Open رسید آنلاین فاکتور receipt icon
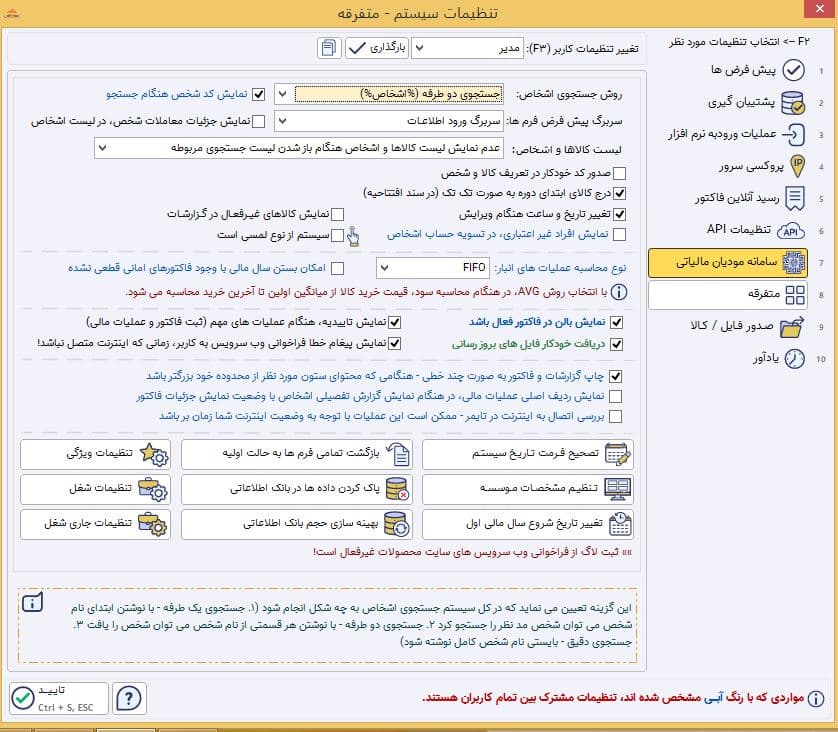This screenshot has width=838, height=732. tap(795, 198)
